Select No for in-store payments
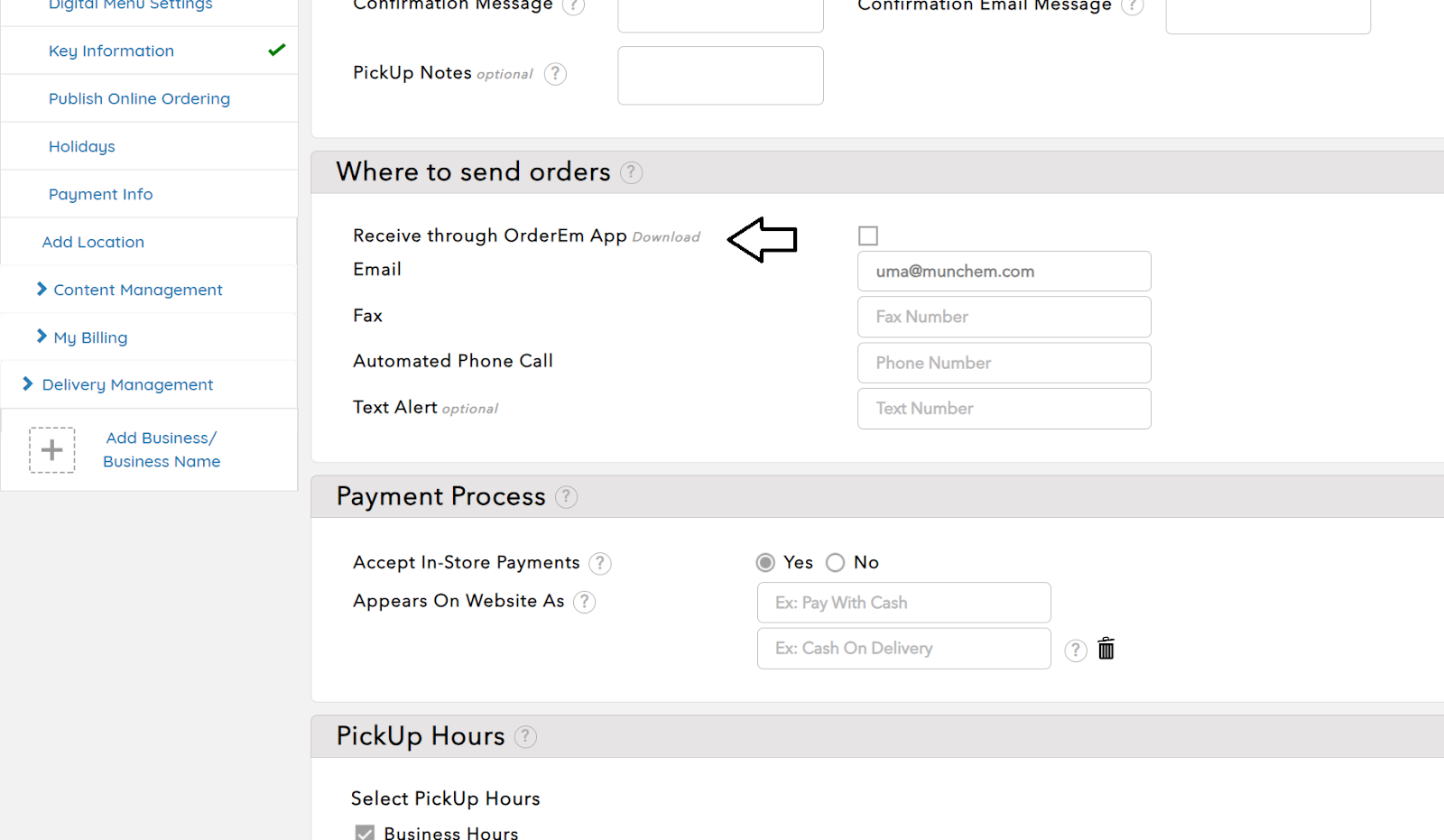The width and height of the screenshot is (1444, 840). pyautogui.click(x=836, y=563)
